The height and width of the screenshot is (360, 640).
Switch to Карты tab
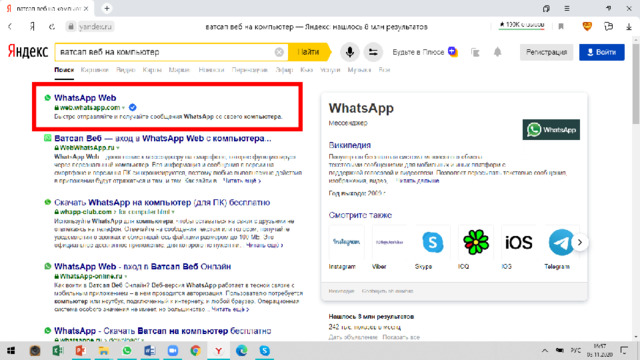tap(152, 70)
